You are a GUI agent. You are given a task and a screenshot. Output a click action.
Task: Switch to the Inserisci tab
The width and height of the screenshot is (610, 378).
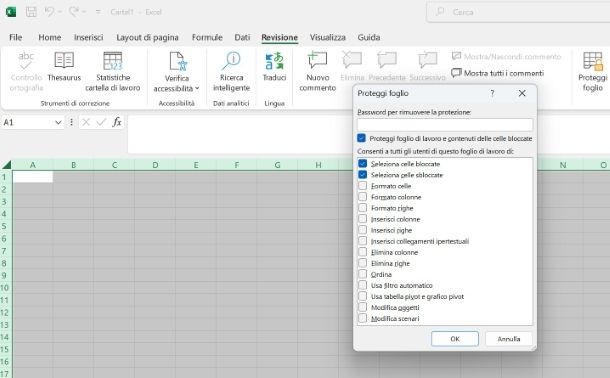(88, 37)
